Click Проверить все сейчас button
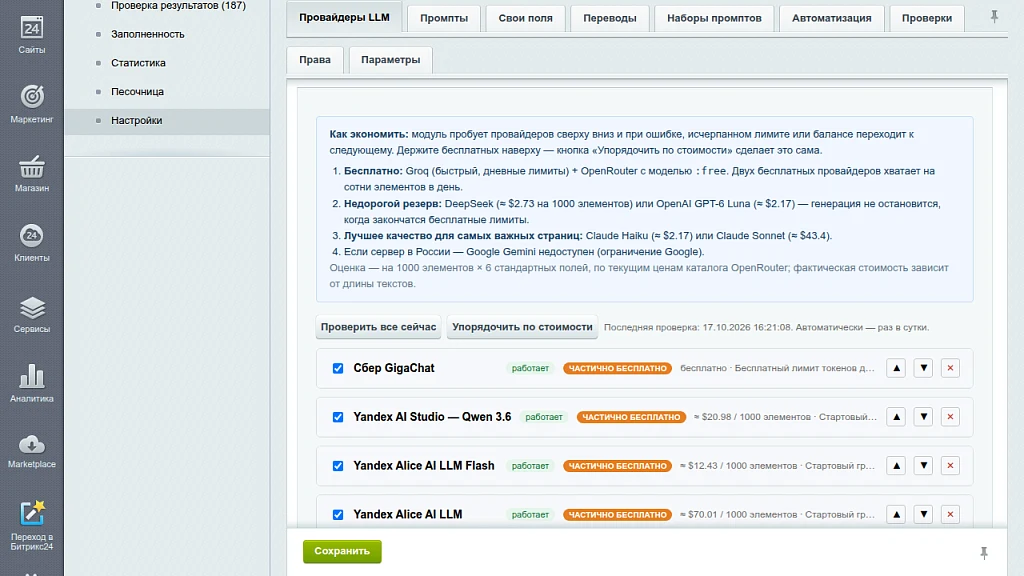1024x576 pixels. [x=378, y=327]
